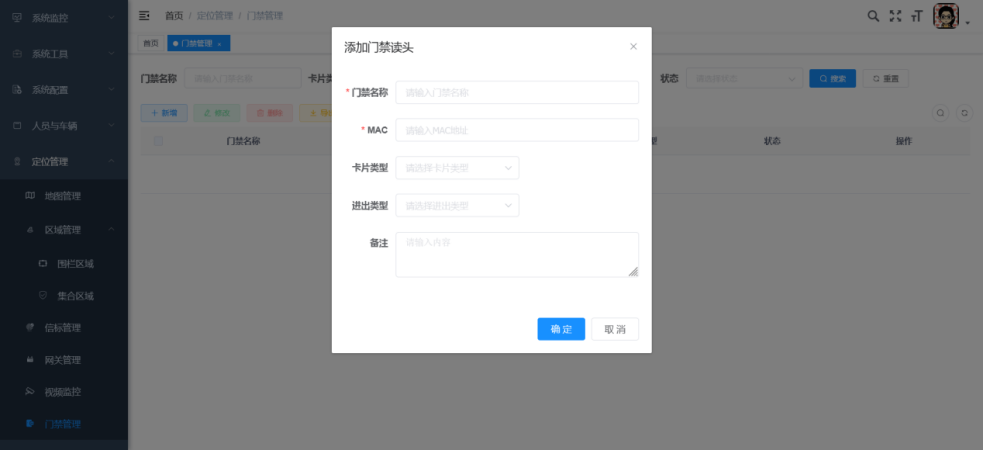The width and height of the screenshot is (983, 450).
Task: Click the round refresh icon above table
Action: tap(965, 113)
